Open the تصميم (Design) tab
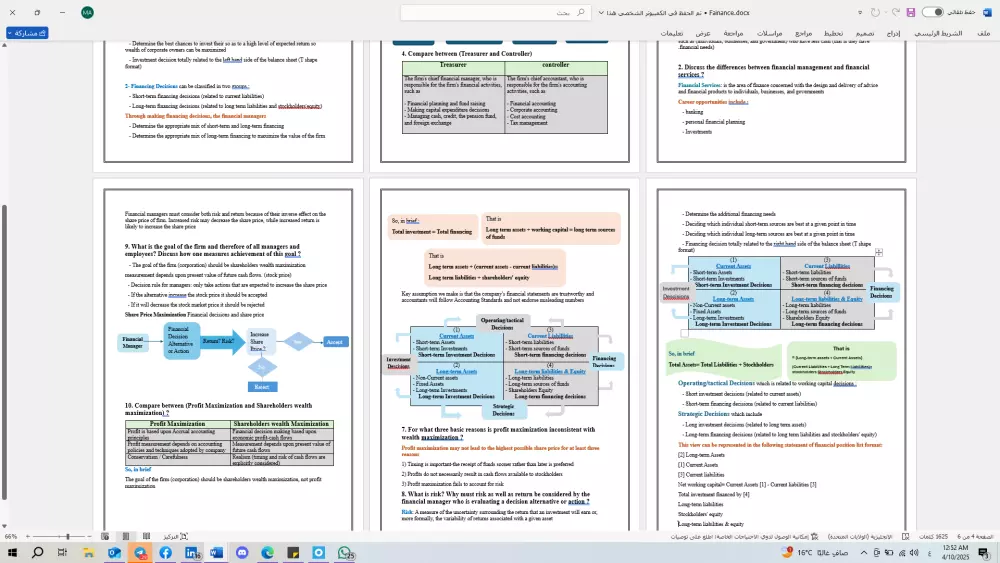 pyautogui.click(x=865, y=33)
